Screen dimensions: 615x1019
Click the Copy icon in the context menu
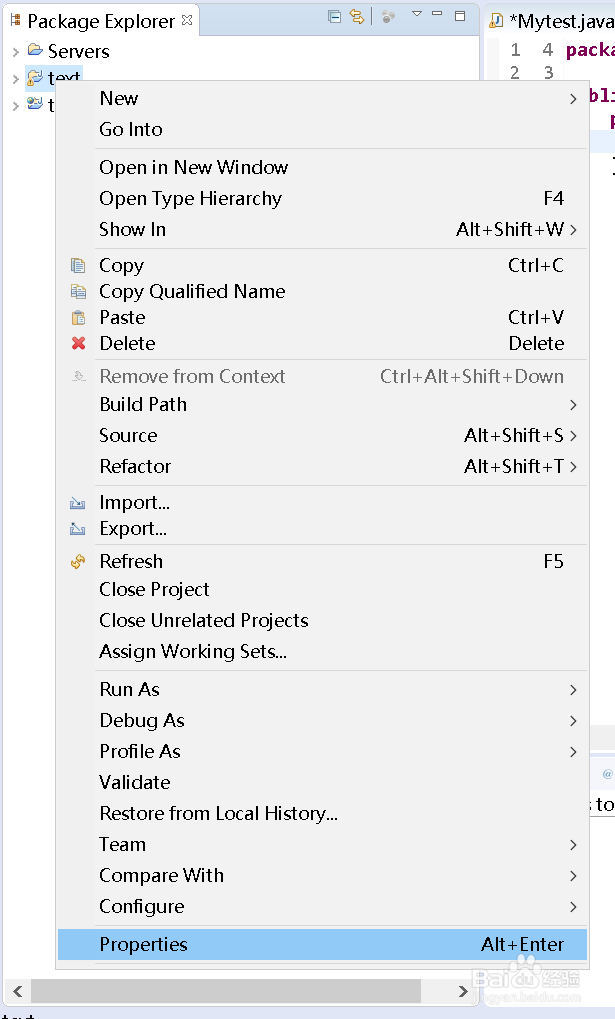point(78,265)
